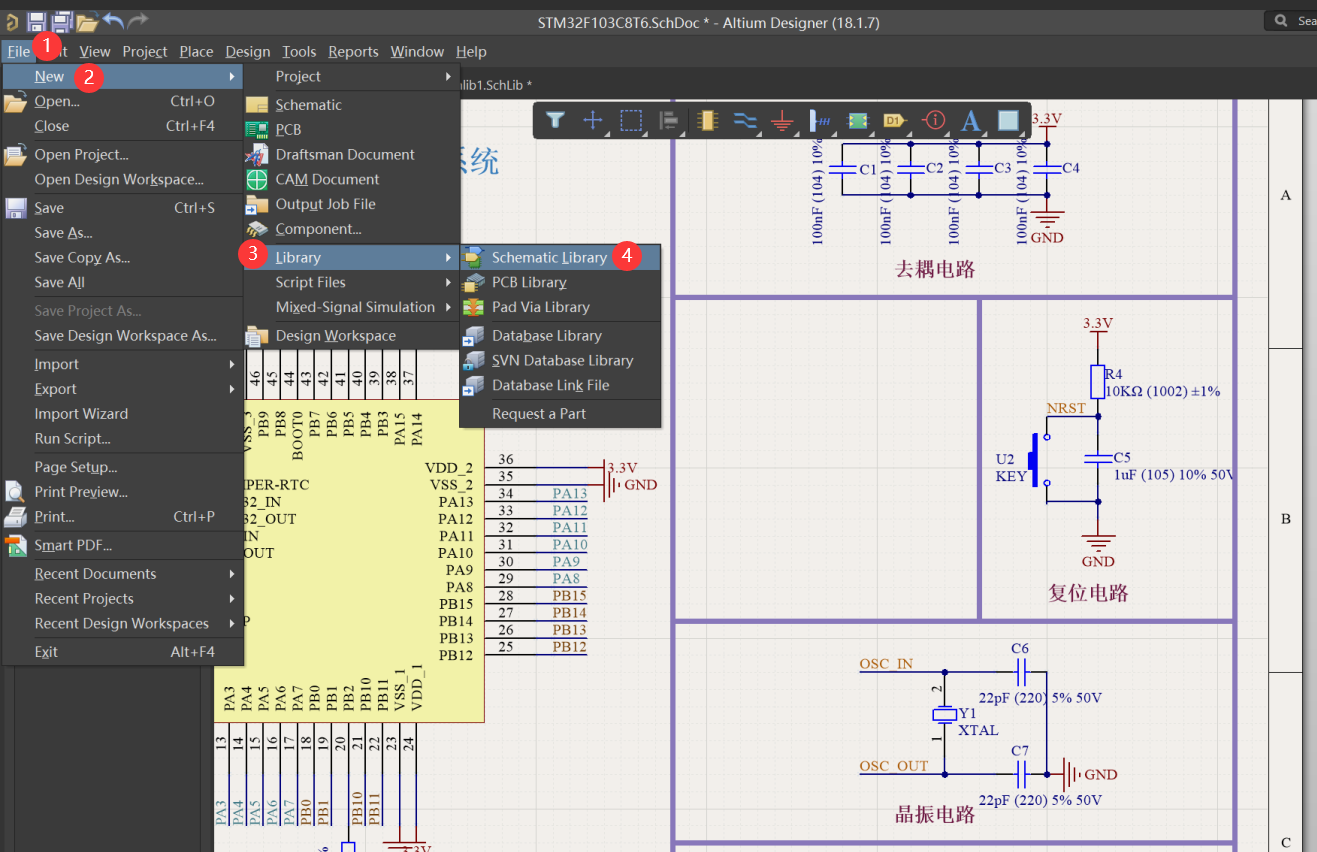Click the GND power port icon
The width and height of the screenshot is (1317, 852).
click(782, 121)
